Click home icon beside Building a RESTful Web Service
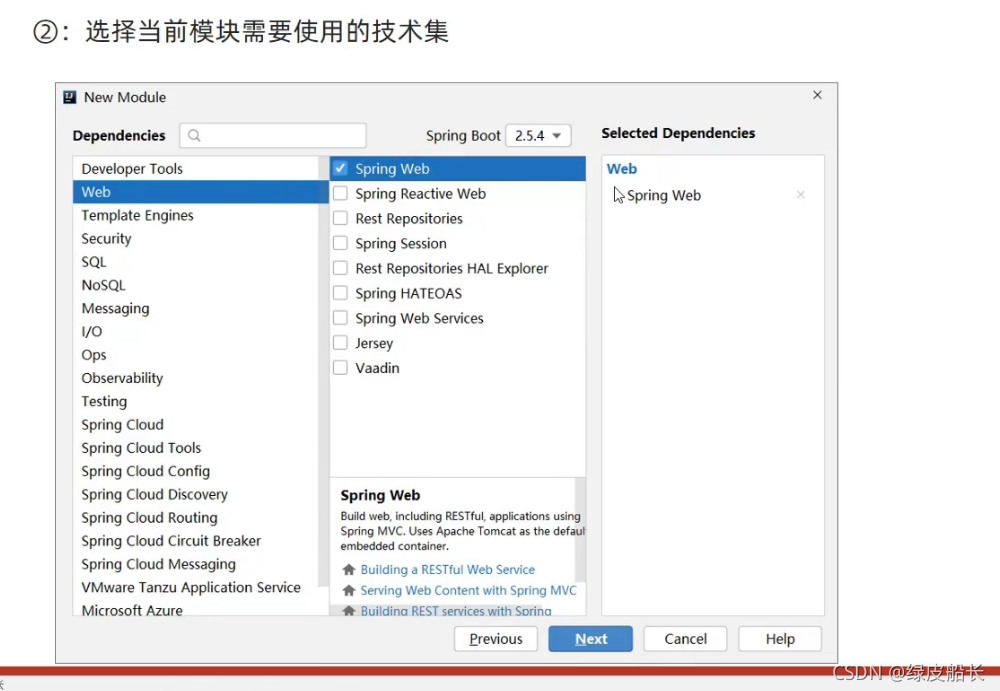1000x691 pixels. click(x=348, y=569)
